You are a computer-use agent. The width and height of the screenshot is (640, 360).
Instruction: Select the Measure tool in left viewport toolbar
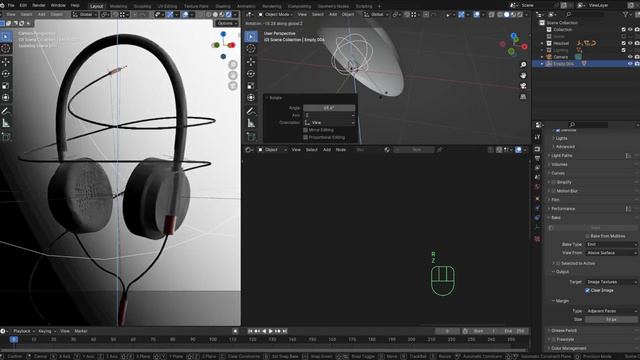[6, 123]
